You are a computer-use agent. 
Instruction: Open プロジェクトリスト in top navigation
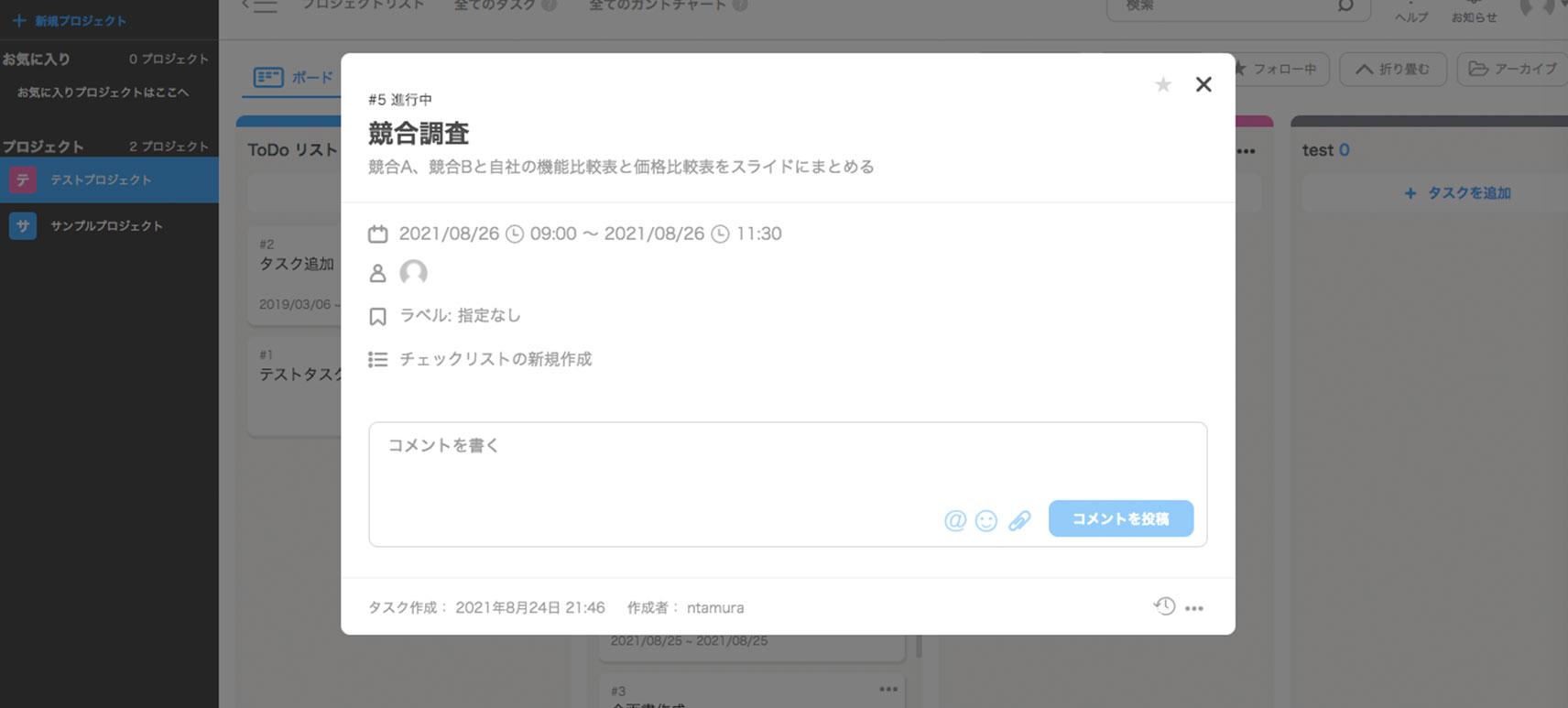365,5
